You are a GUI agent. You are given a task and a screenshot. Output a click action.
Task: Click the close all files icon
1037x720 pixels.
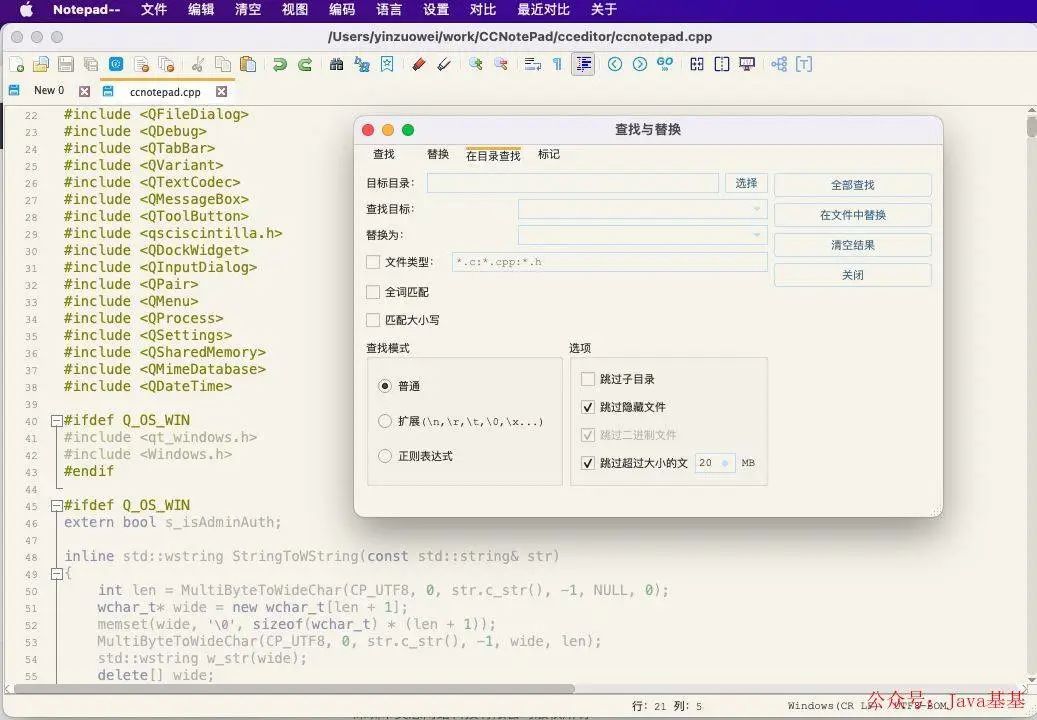coord(166,64)
